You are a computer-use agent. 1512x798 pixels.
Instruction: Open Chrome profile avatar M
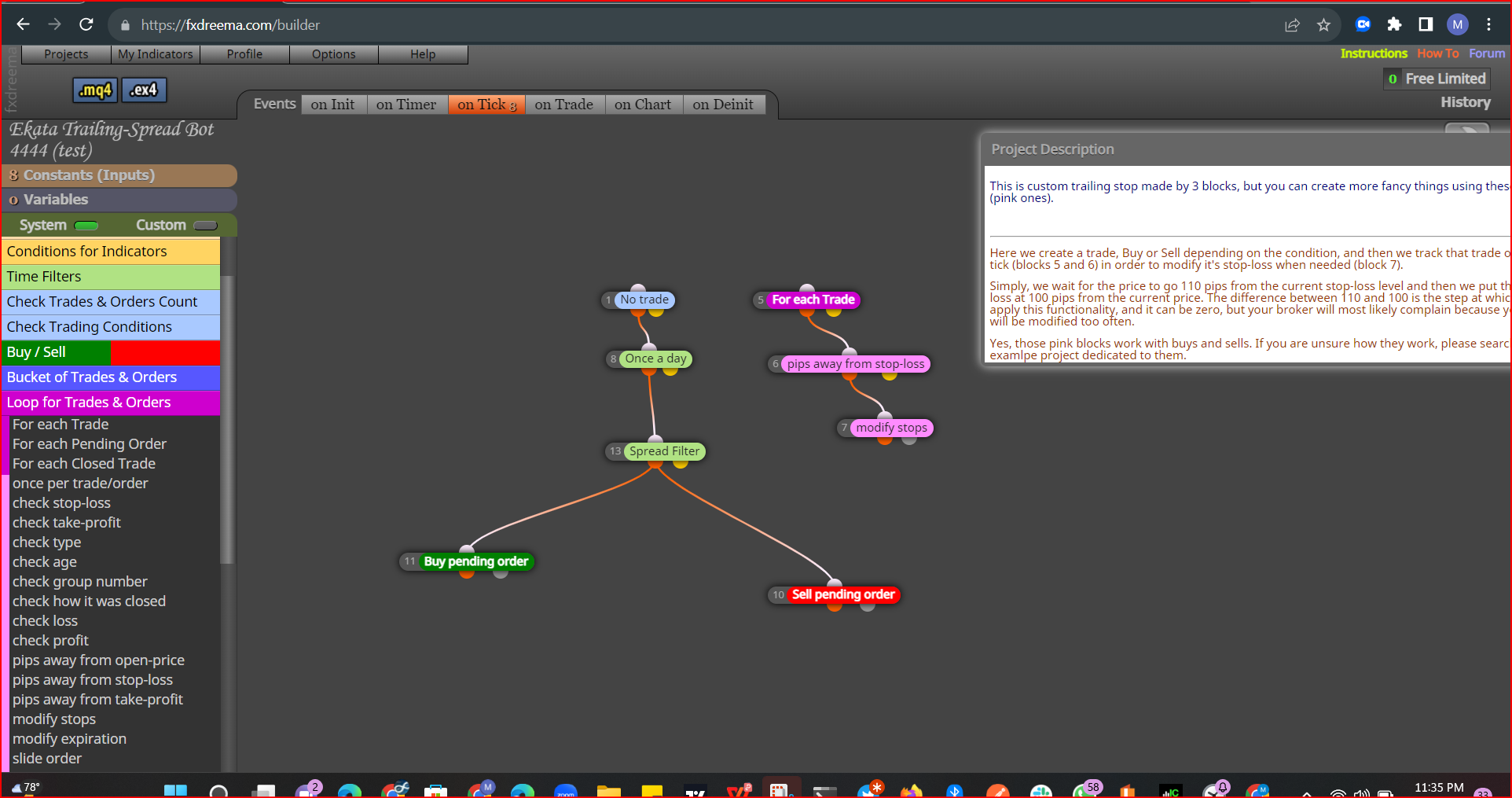[x=1457, y=24]
